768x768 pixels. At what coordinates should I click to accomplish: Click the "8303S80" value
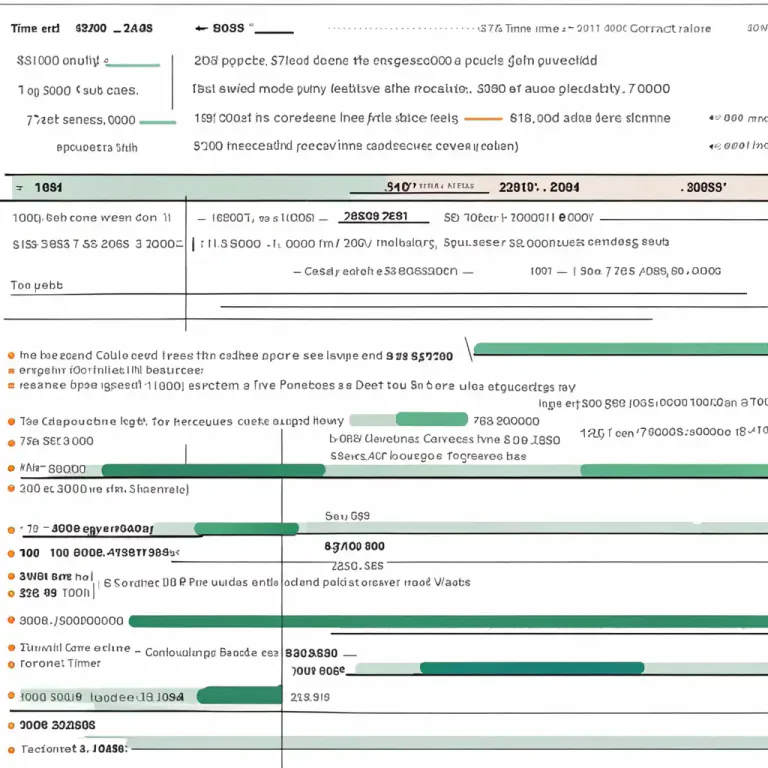pos(312,653)
